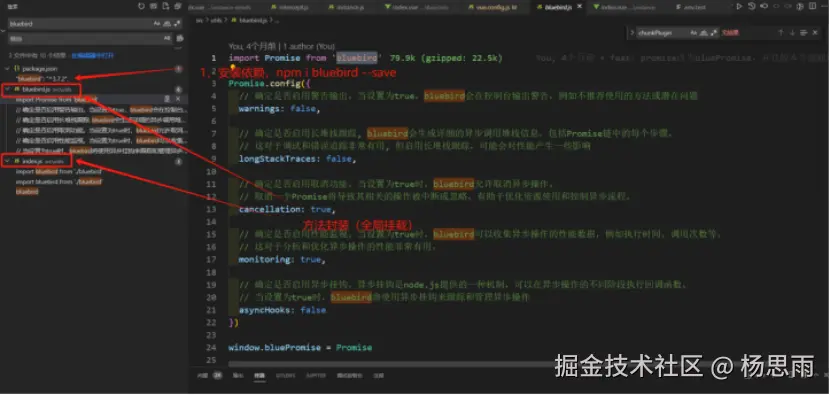
Task: Click the 1 author (You) code lens
Action: pos(310,47)
